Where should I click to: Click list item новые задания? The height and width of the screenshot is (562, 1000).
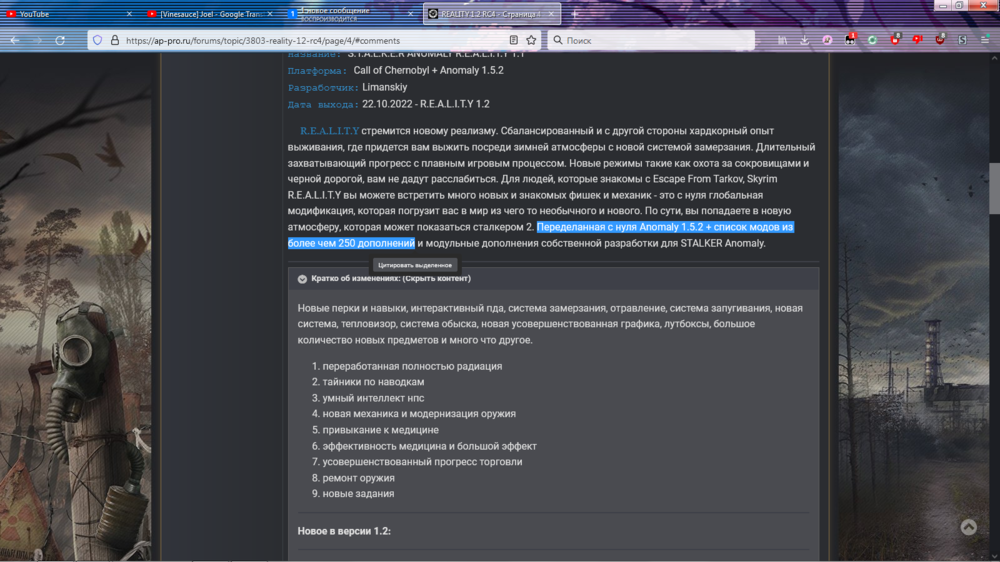(x=358, y=494)
